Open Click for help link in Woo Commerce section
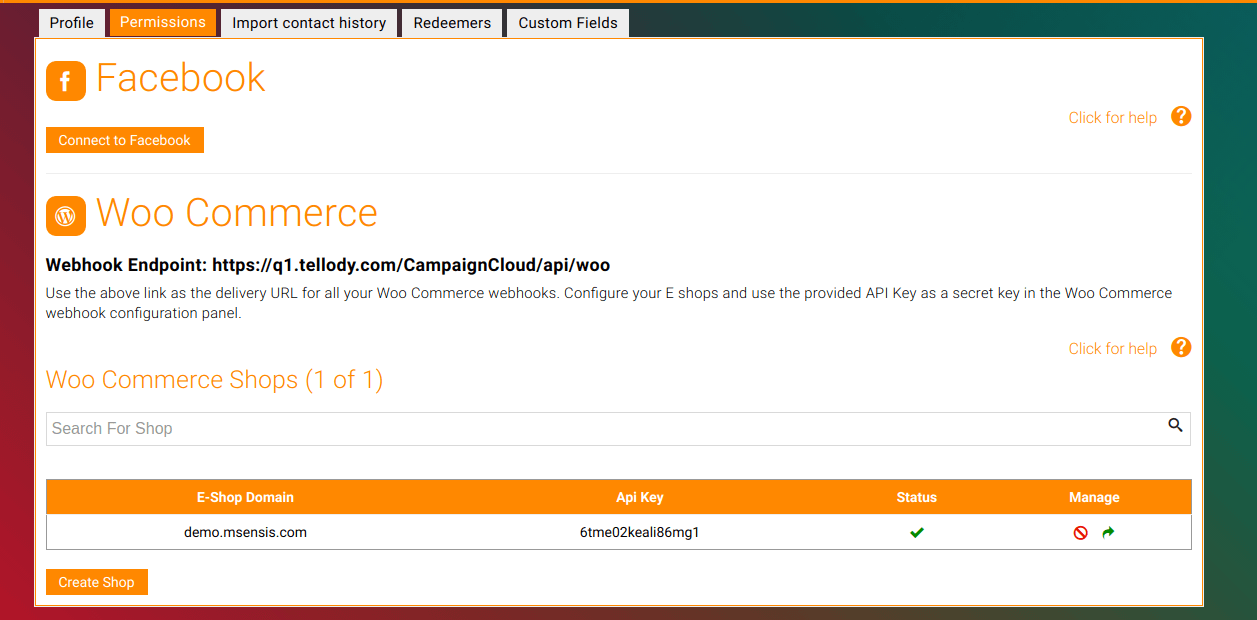The image size is (1257, 620). click(x=1113, y=349)
